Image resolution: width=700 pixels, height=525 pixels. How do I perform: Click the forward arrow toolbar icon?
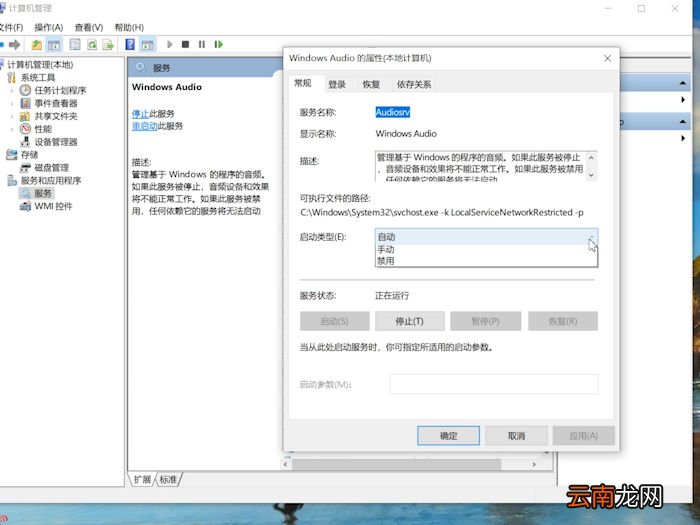coord(14,45)
